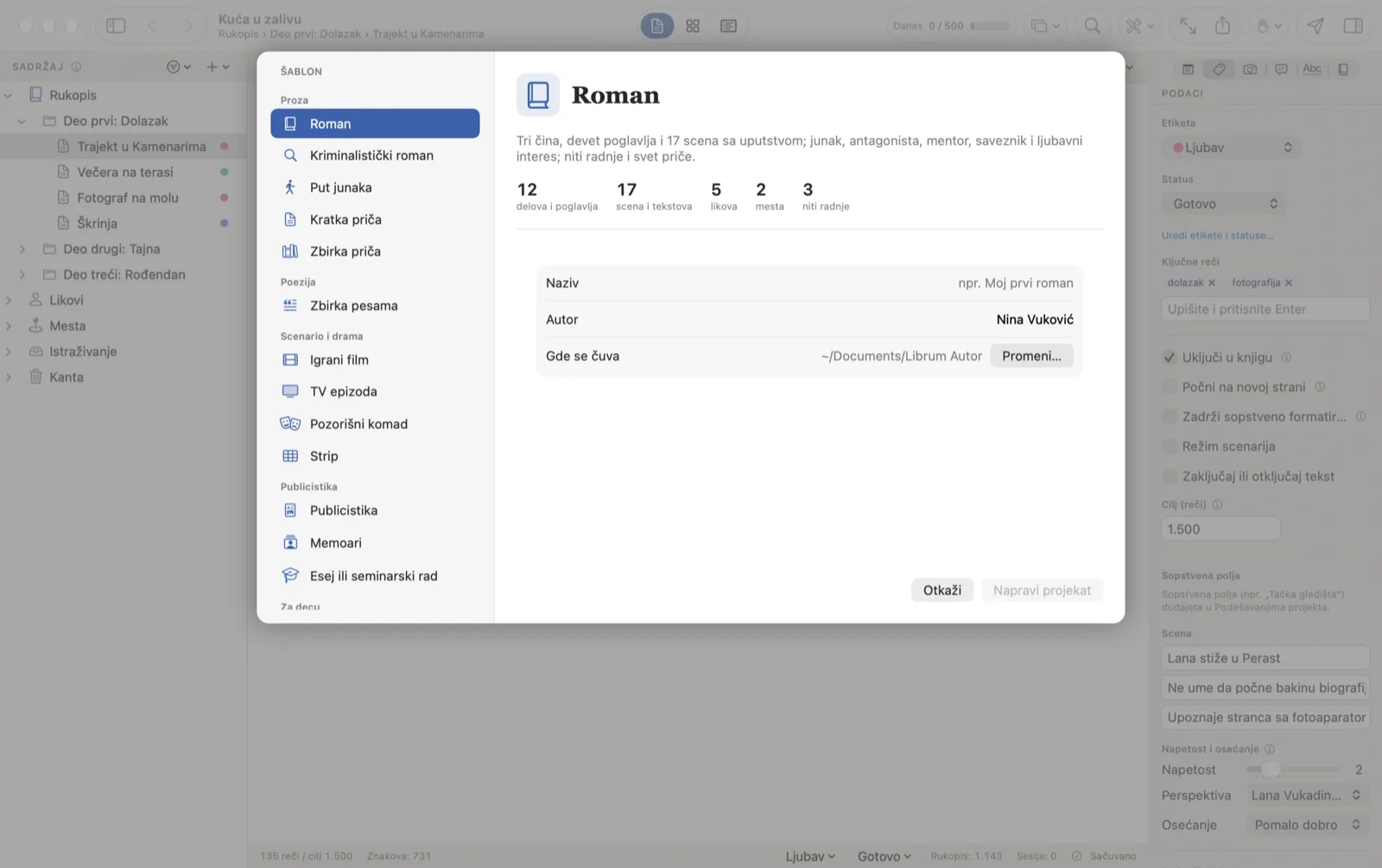The width and height of the screenshot is (1382, 868).
Task: Click 'Promeni...' to change save location
Action: click(1031, 356)
